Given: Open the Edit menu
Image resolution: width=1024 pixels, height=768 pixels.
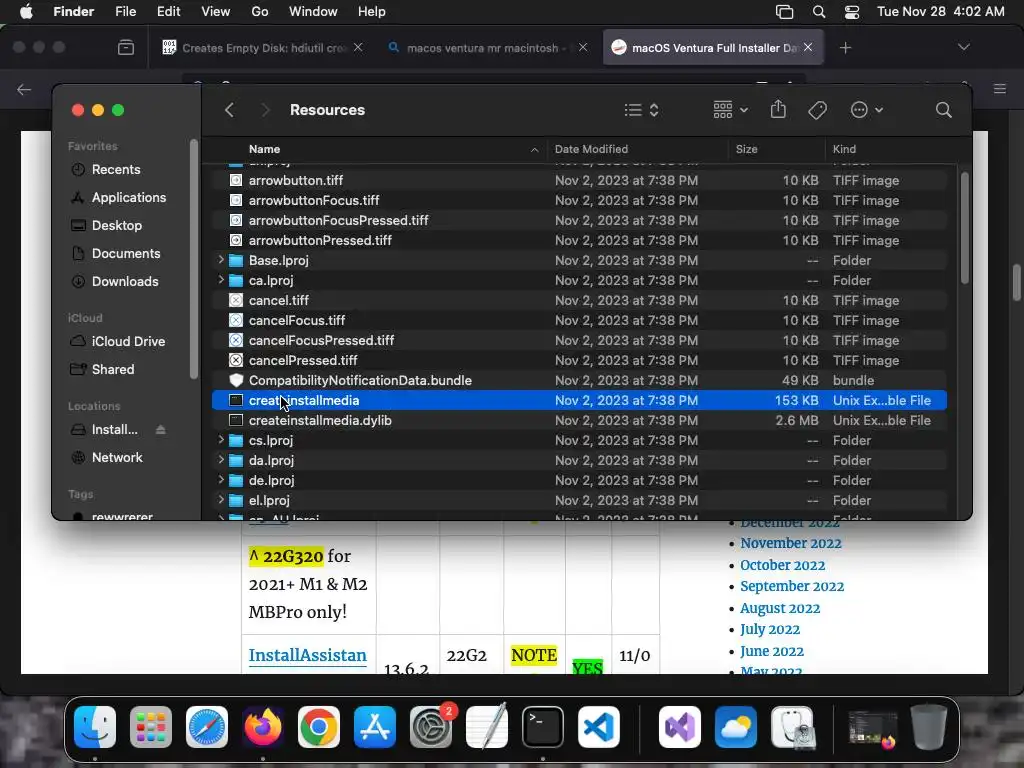Looking at the screenshot, I should [168, 11].
